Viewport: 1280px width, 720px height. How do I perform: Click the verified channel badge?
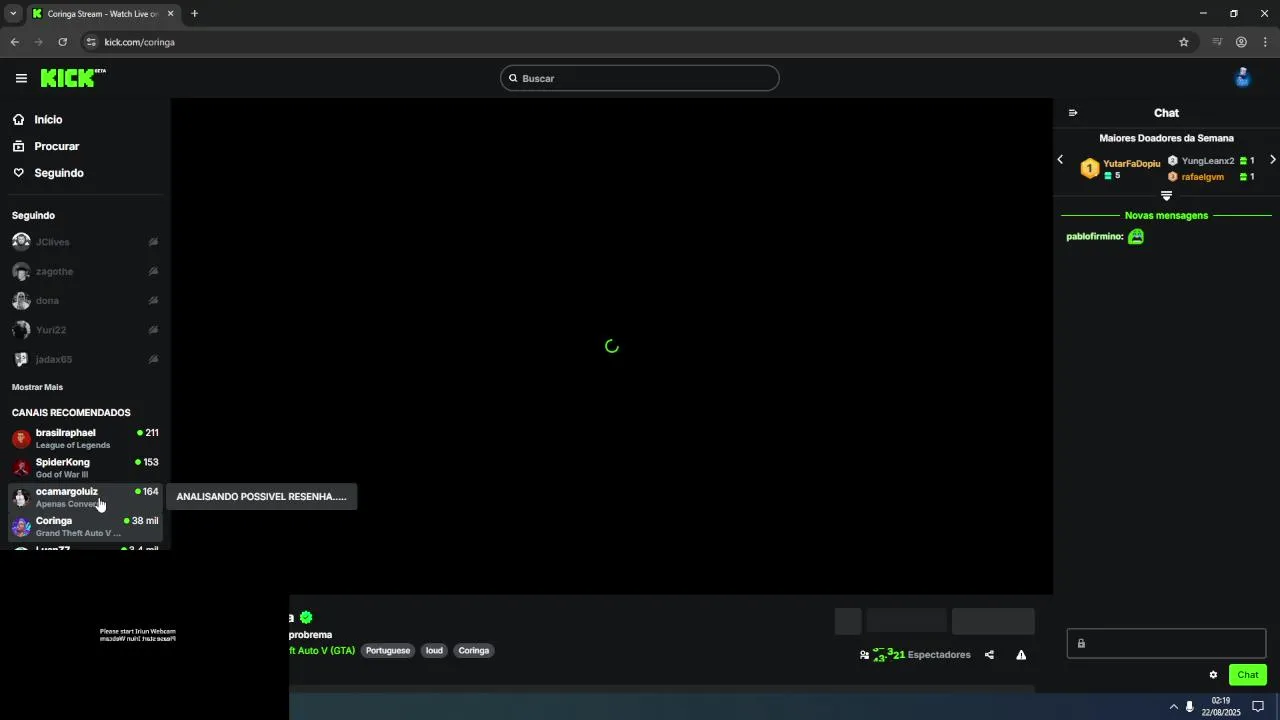306,617
